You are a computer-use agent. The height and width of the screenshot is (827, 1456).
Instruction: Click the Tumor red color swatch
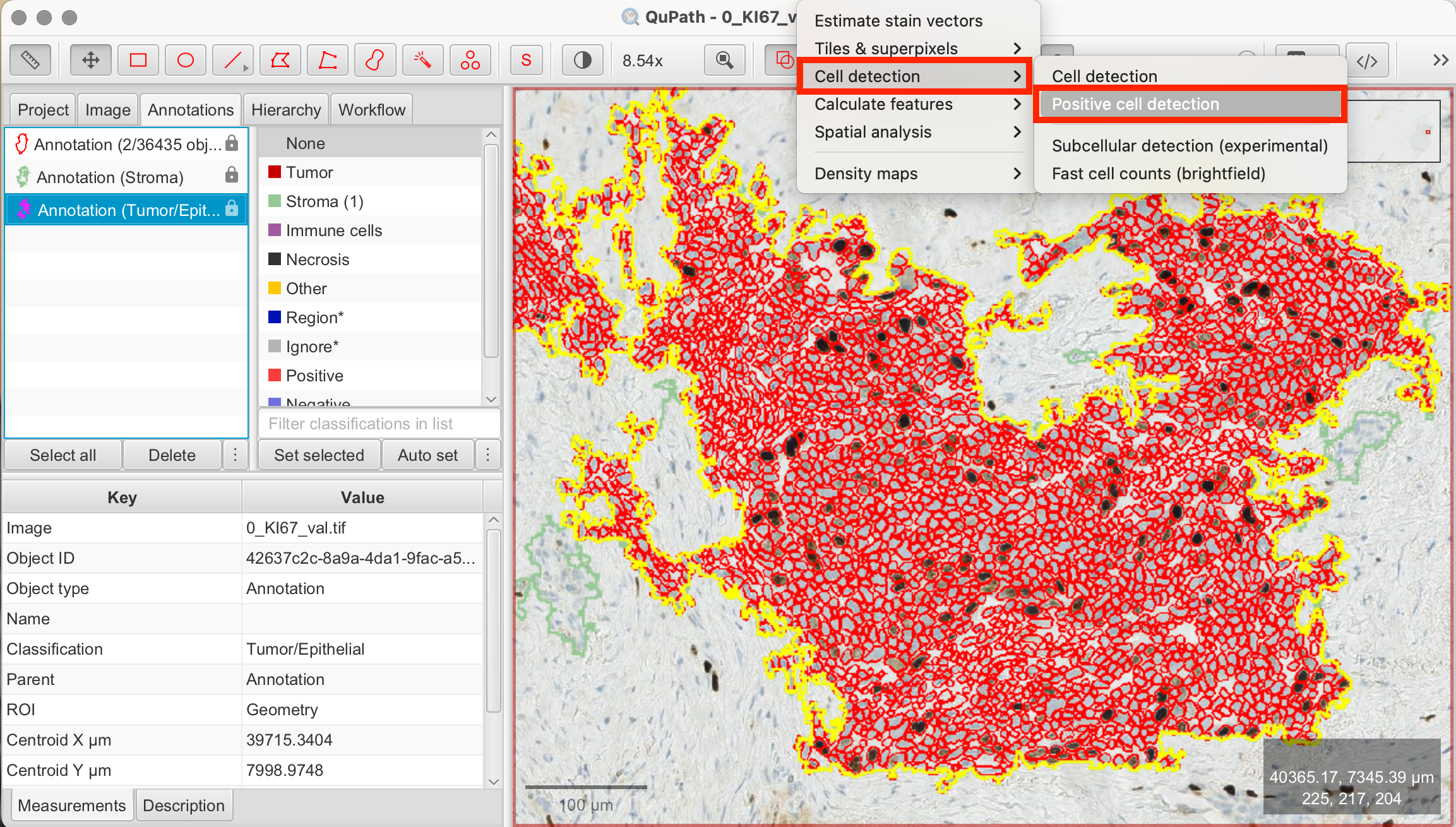pyautogui.click(x=275, y=172)
